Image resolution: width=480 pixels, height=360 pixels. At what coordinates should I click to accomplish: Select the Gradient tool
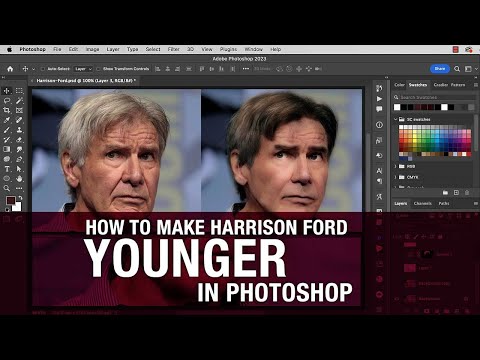[7, 149]
